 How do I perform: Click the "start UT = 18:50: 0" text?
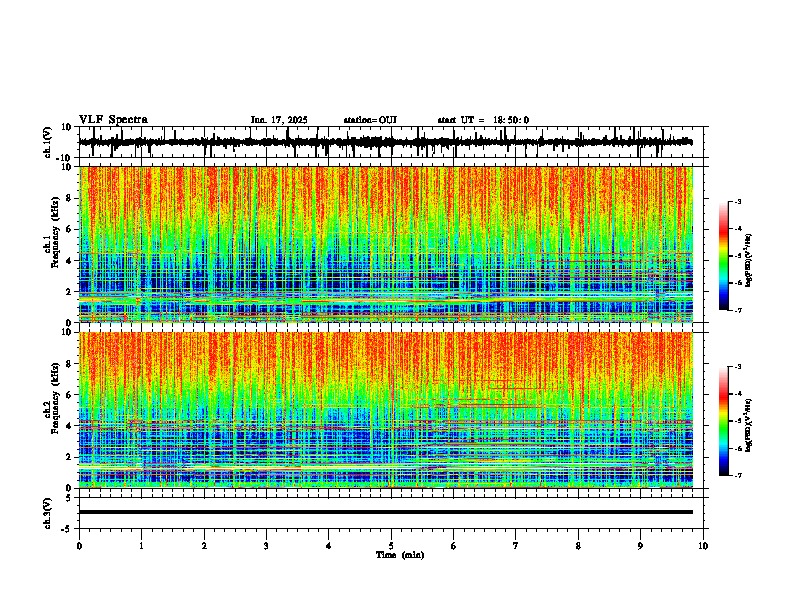pos(483,120)
